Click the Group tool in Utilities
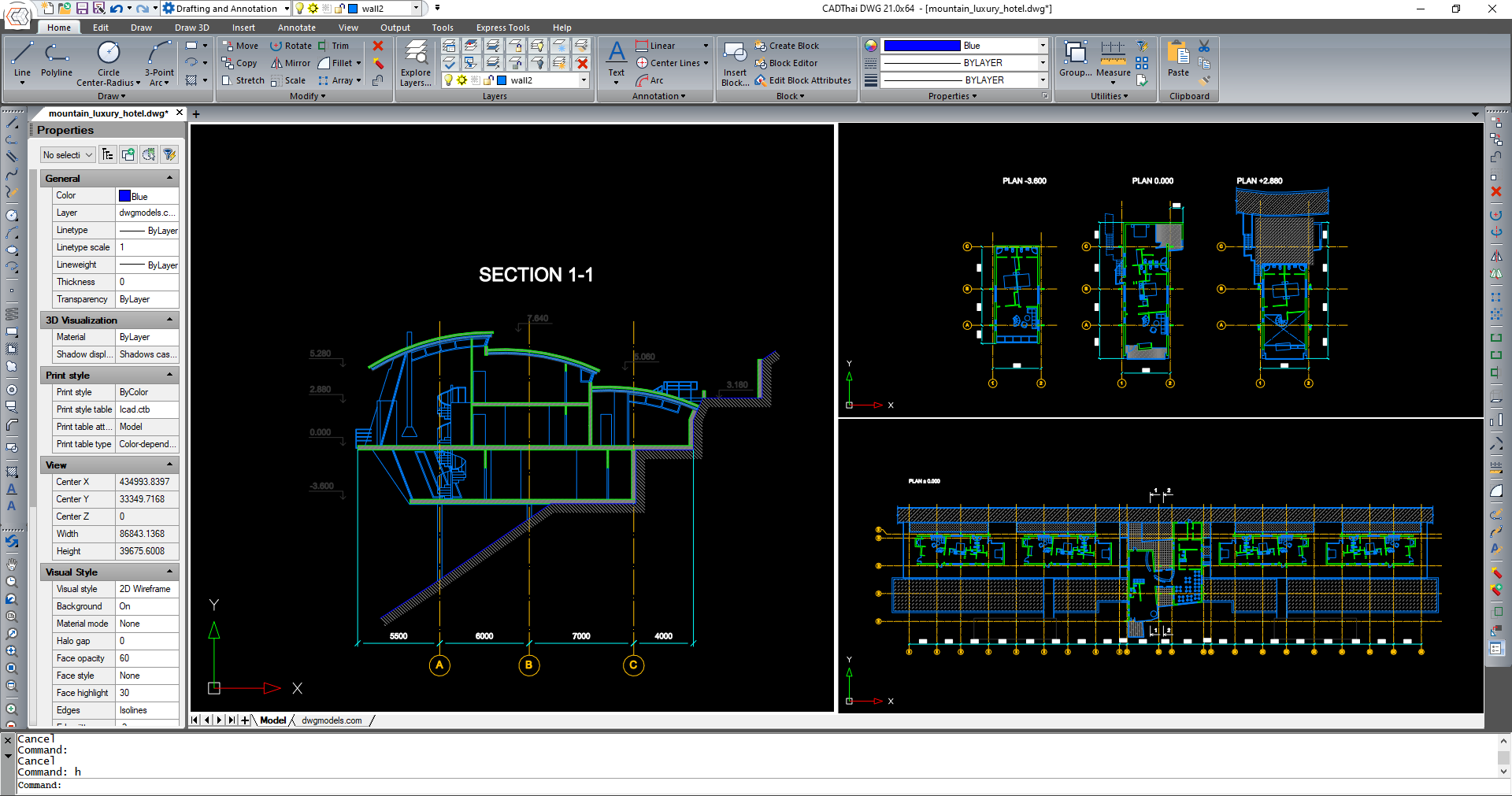 pos(1075,58)
